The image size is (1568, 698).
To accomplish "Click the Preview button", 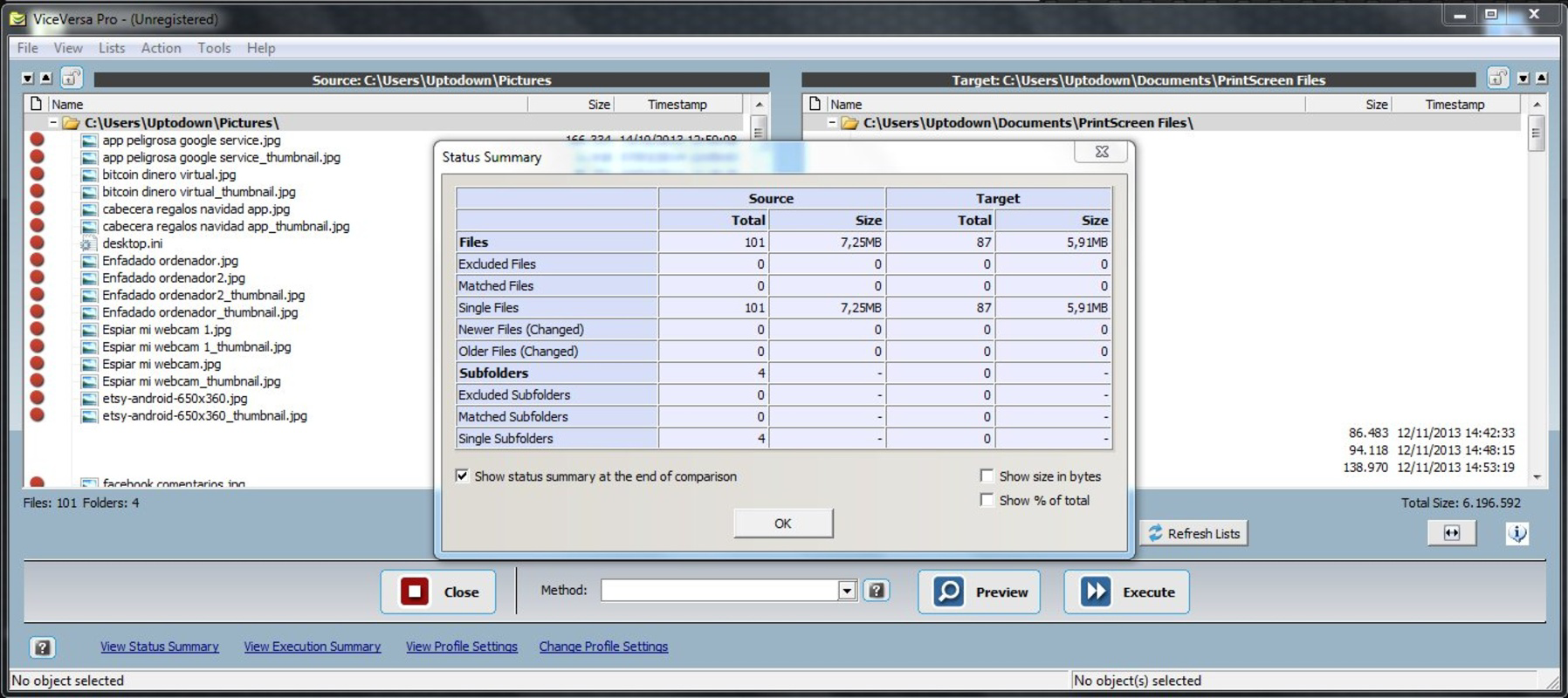I will (979, 592).
